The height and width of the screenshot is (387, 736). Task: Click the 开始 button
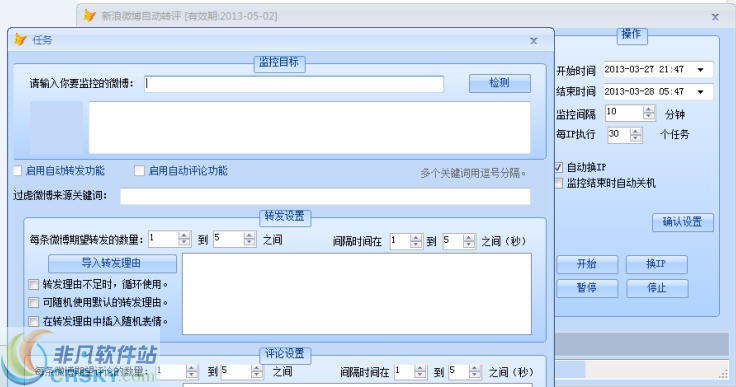587,264
